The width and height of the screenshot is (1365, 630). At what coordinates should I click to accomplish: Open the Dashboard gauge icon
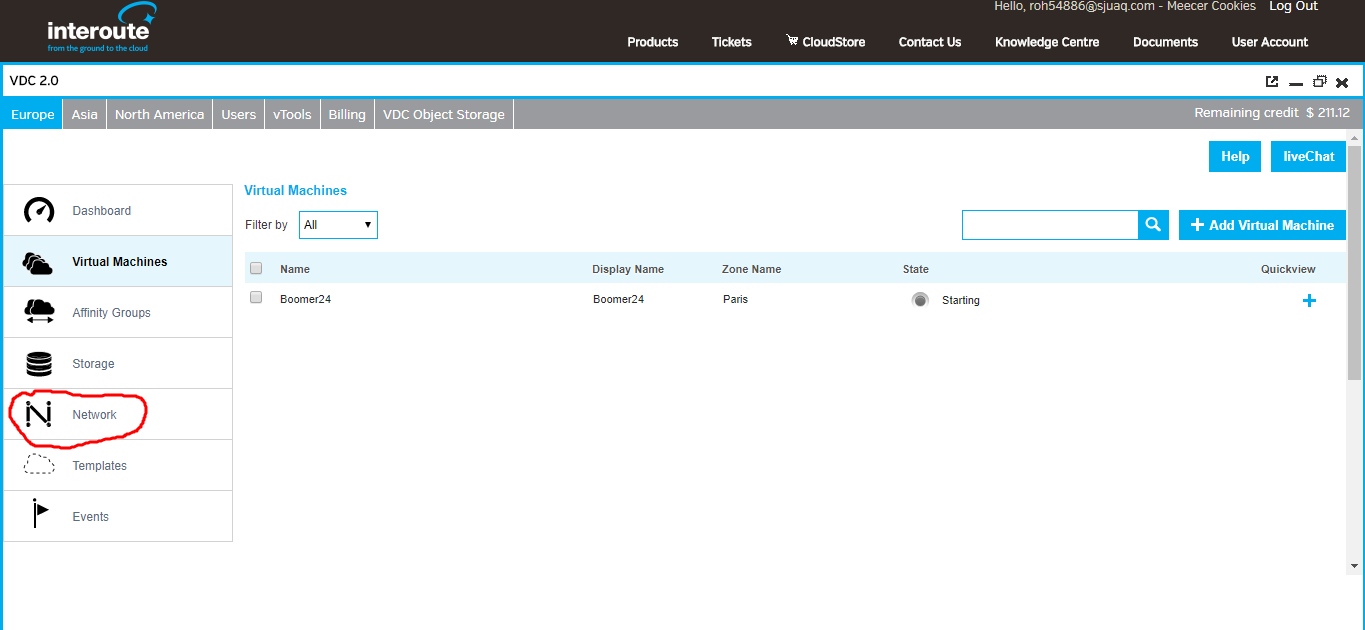pyautogui.click(x=39, y=211)
